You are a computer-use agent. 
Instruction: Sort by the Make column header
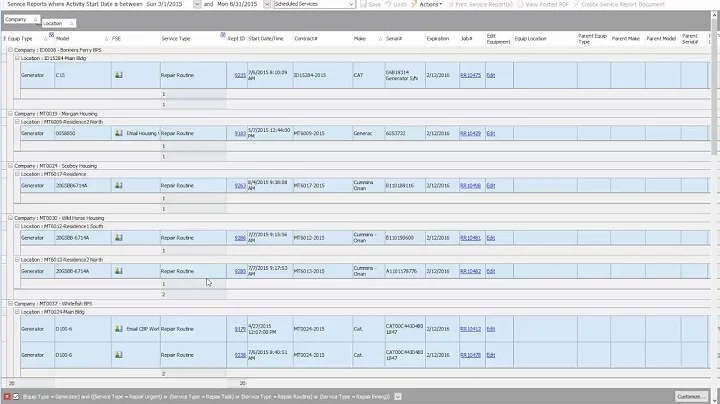(368, 39)
